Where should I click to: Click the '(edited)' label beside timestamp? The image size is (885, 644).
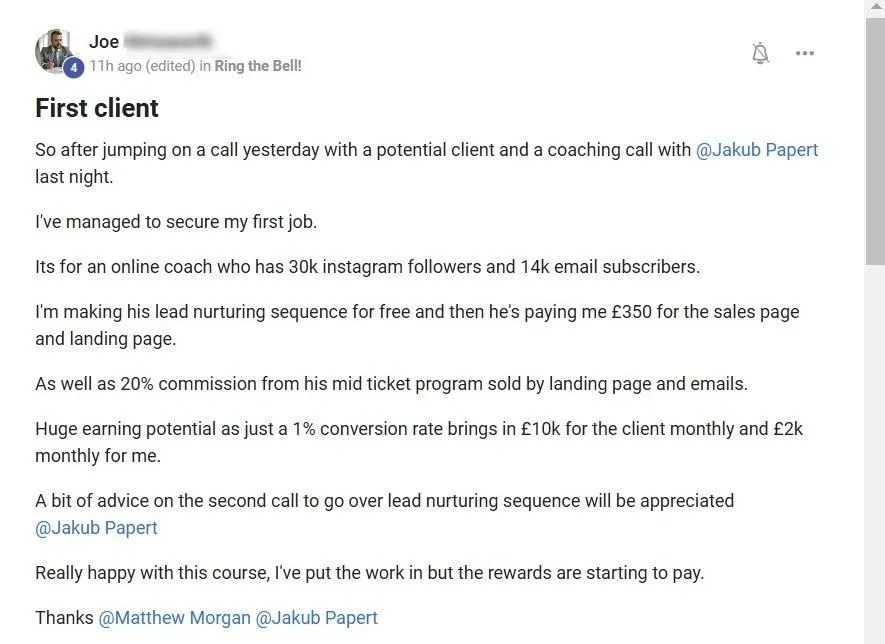170,66
